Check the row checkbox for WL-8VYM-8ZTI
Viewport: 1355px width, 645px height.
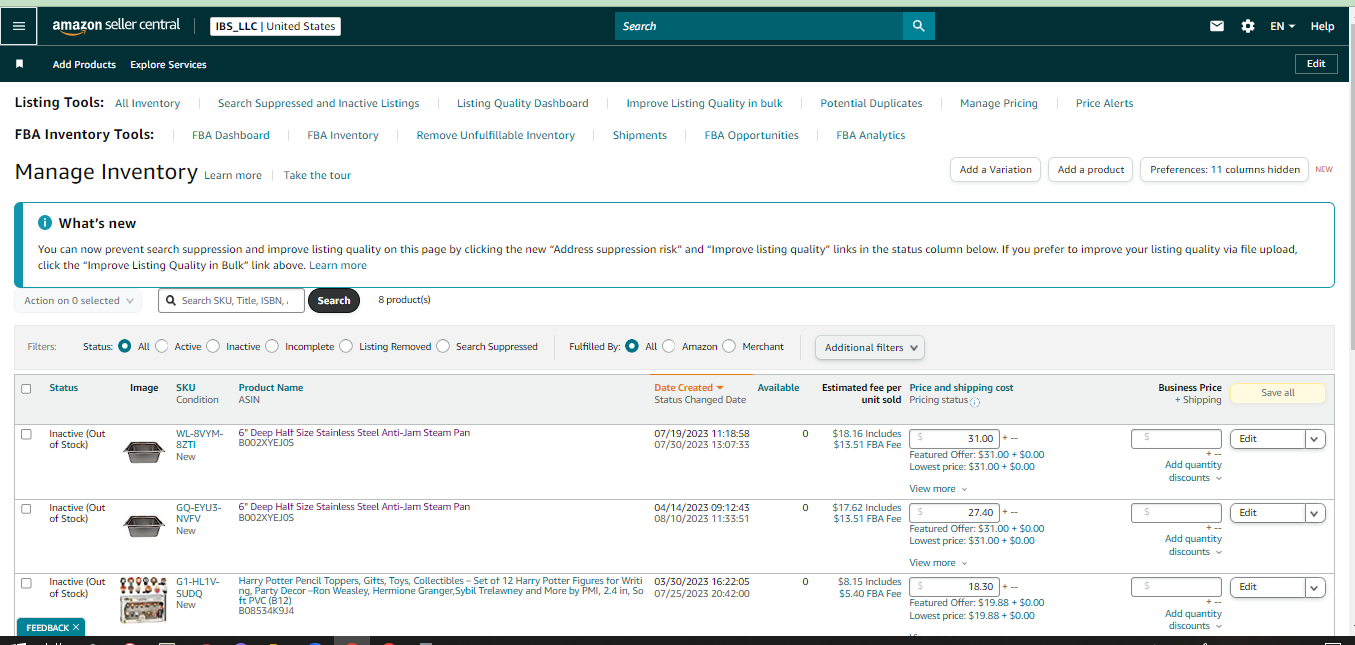coord(26,434)
